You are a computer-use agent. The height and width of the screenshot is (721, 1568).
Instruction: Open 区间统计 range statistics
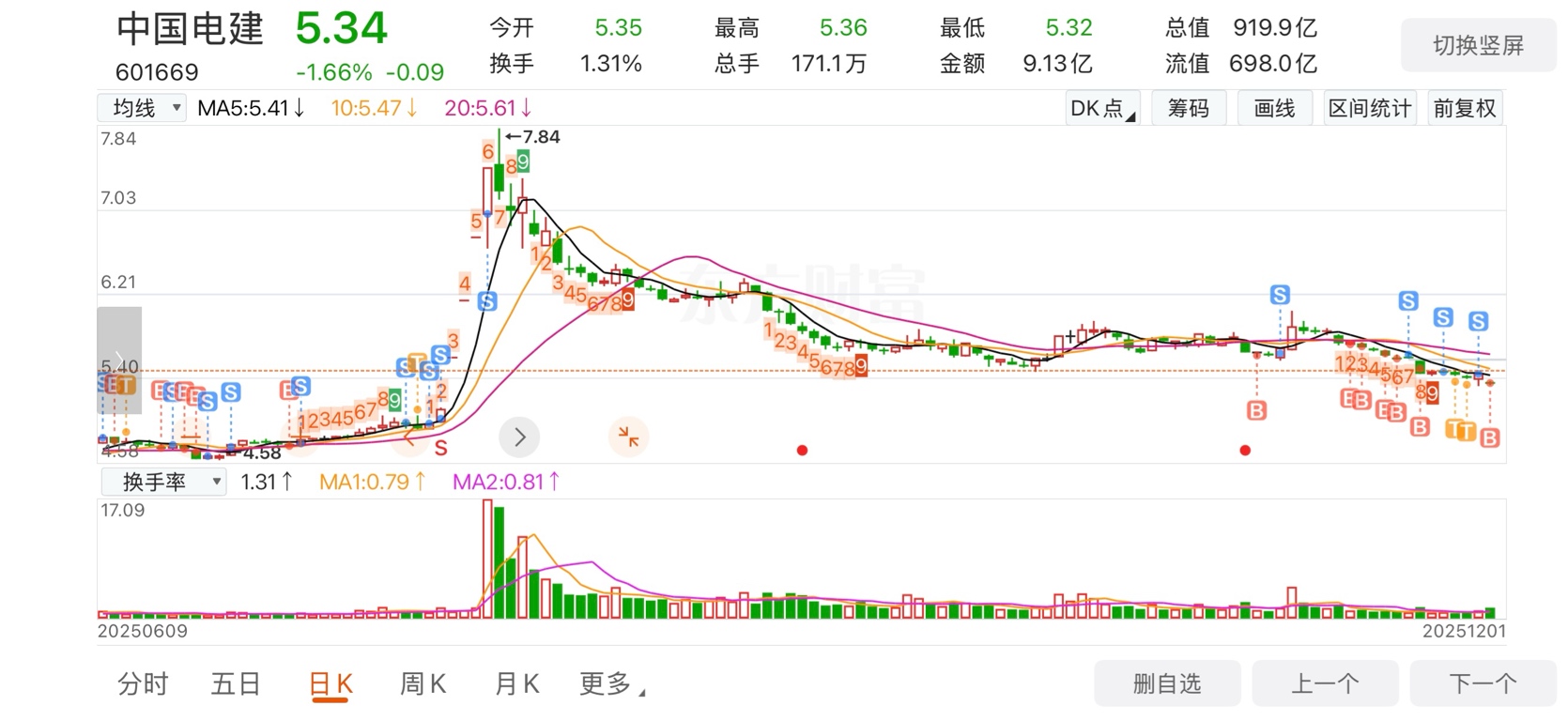click(1370, 108)
